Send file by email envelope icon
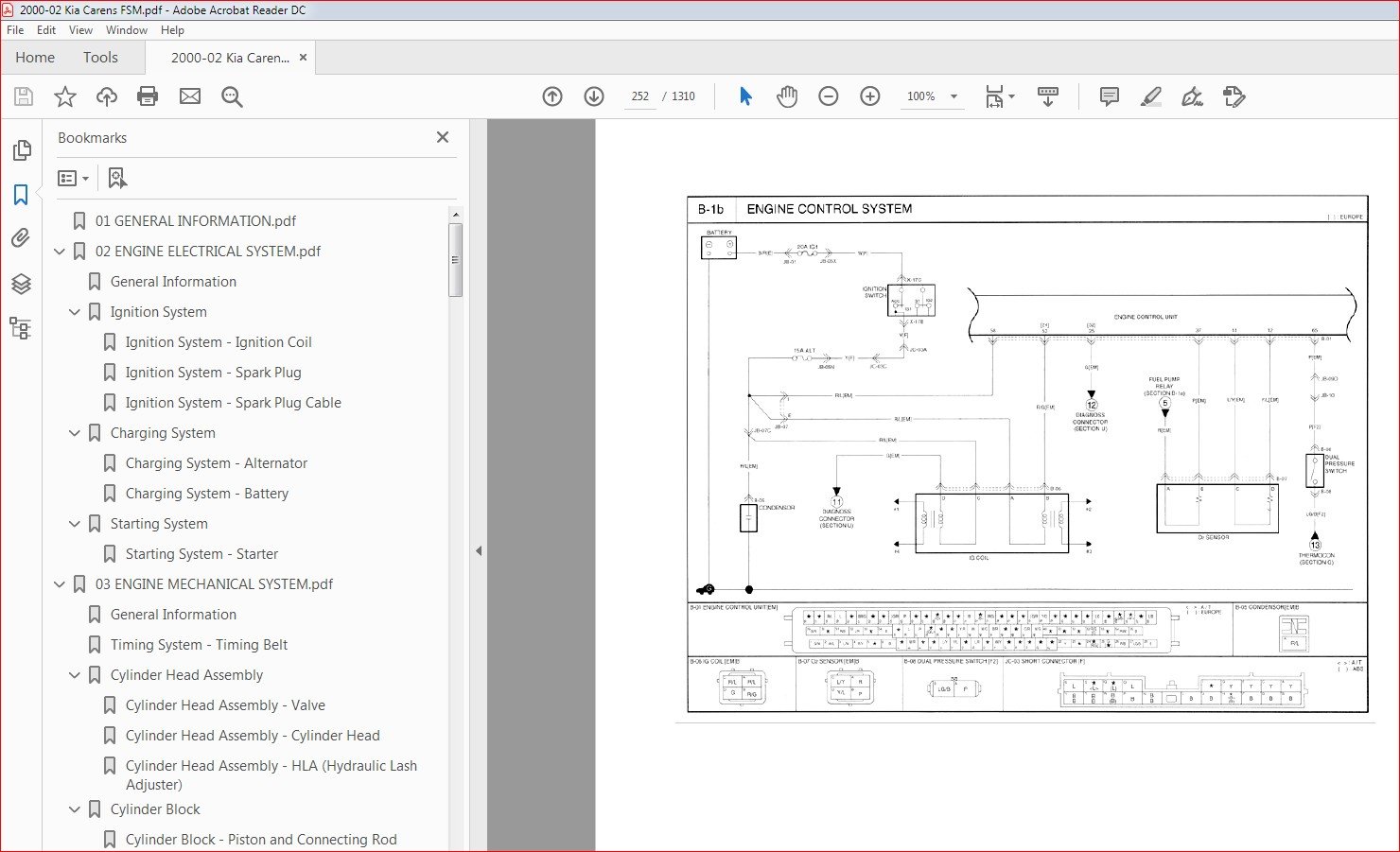Screen dimensions: 1400x852 tap(190, 96)
